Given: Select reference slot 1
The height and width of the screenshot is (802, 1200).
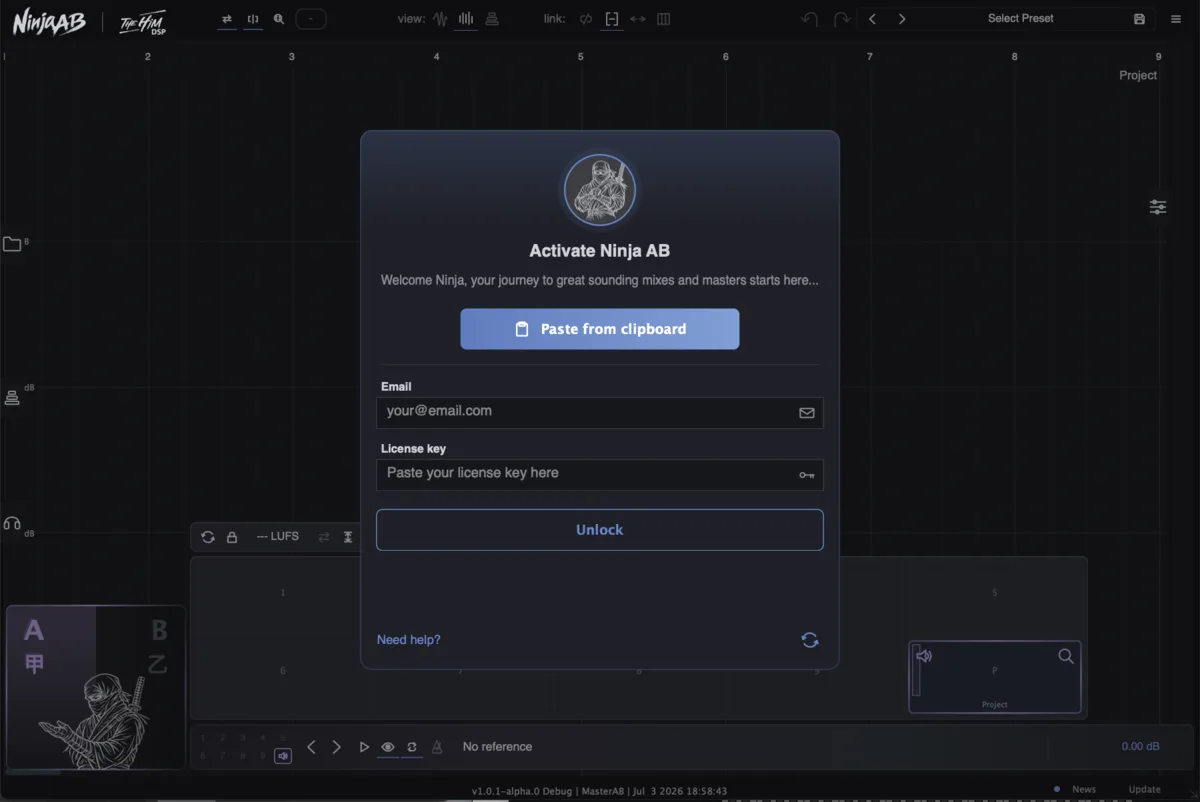Looking at the screenshot, I should [x=283, y=593].
